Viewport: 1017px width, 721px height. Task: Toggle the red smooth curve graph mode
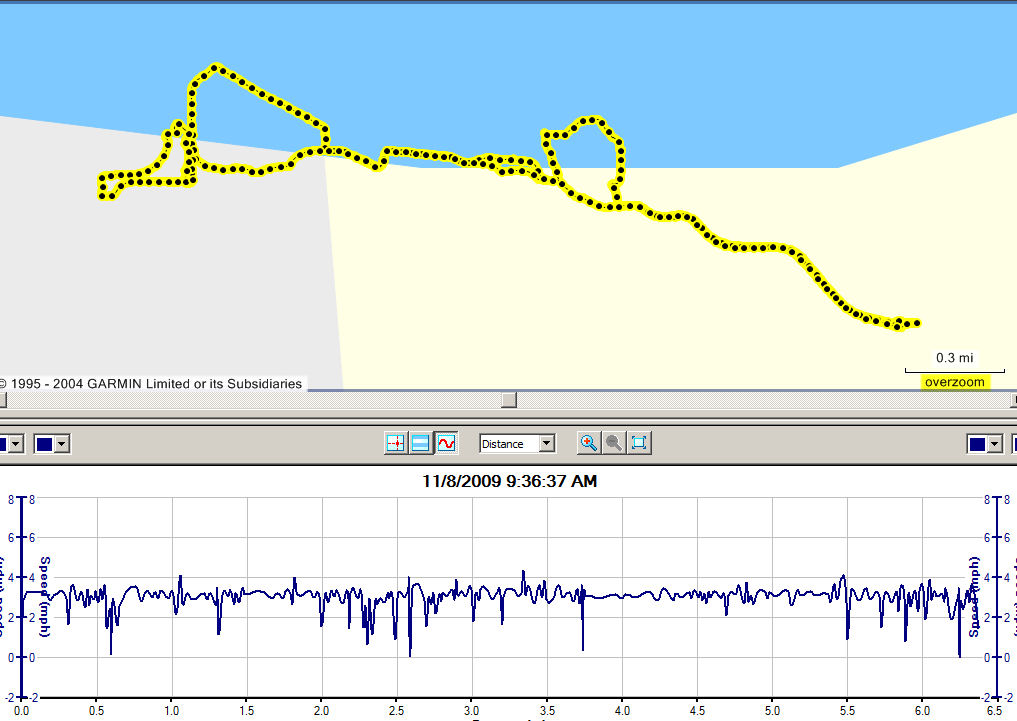point(446,443)
